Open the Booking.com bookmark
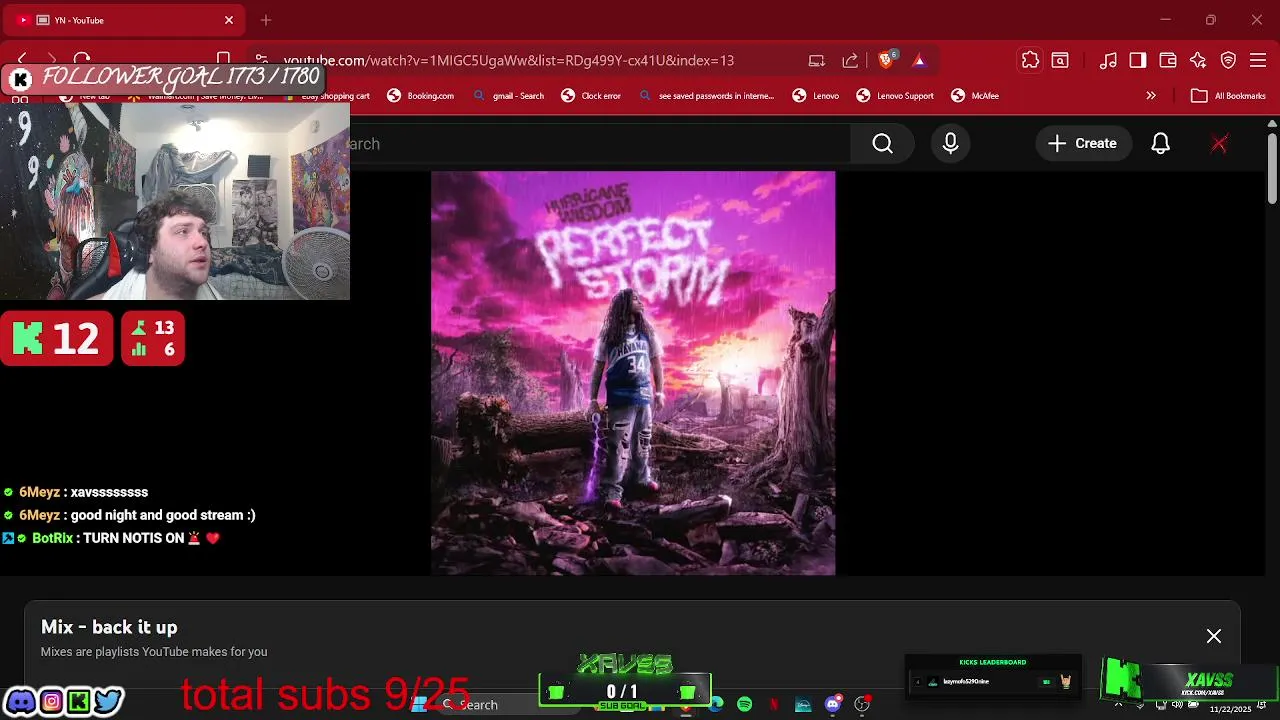 coord(421,96)
